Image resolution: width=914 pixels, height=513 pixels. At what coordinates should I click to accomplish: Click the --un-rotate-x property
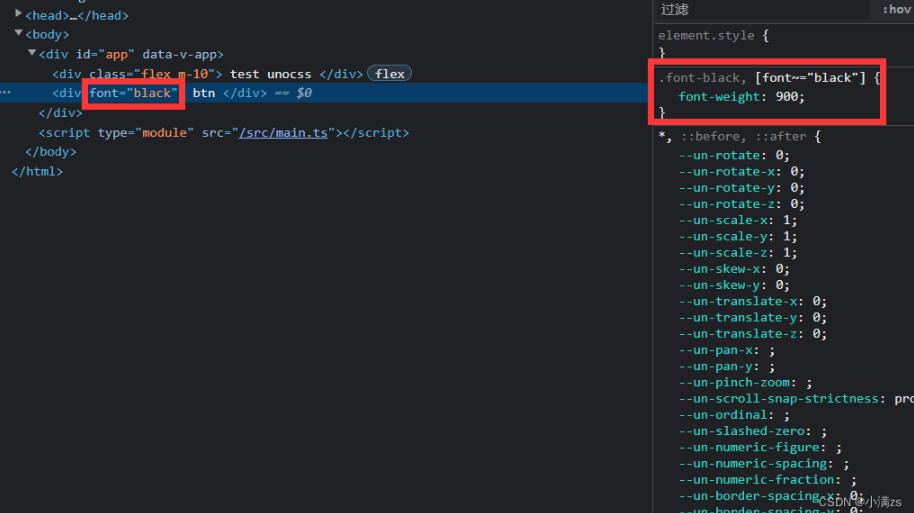pos(726,171)
